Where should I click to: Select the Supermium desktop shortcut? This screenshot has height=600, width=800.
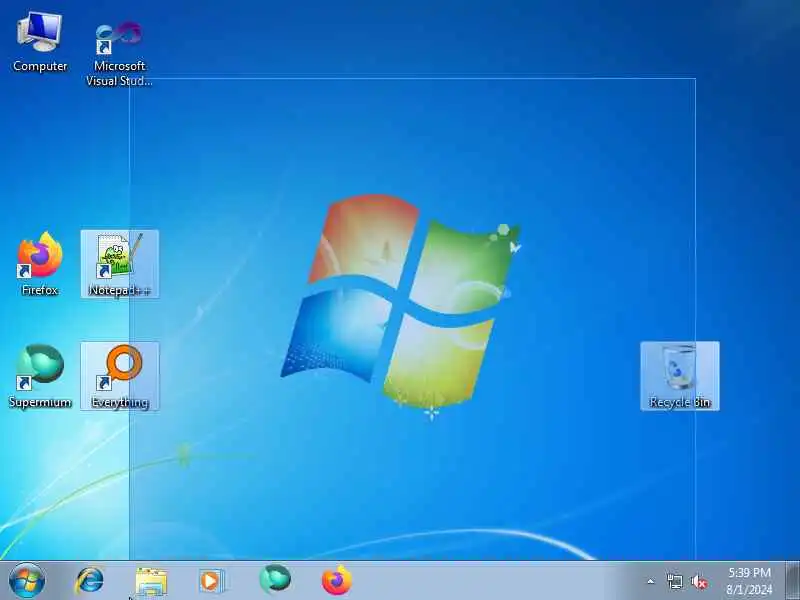click(40, 377)
